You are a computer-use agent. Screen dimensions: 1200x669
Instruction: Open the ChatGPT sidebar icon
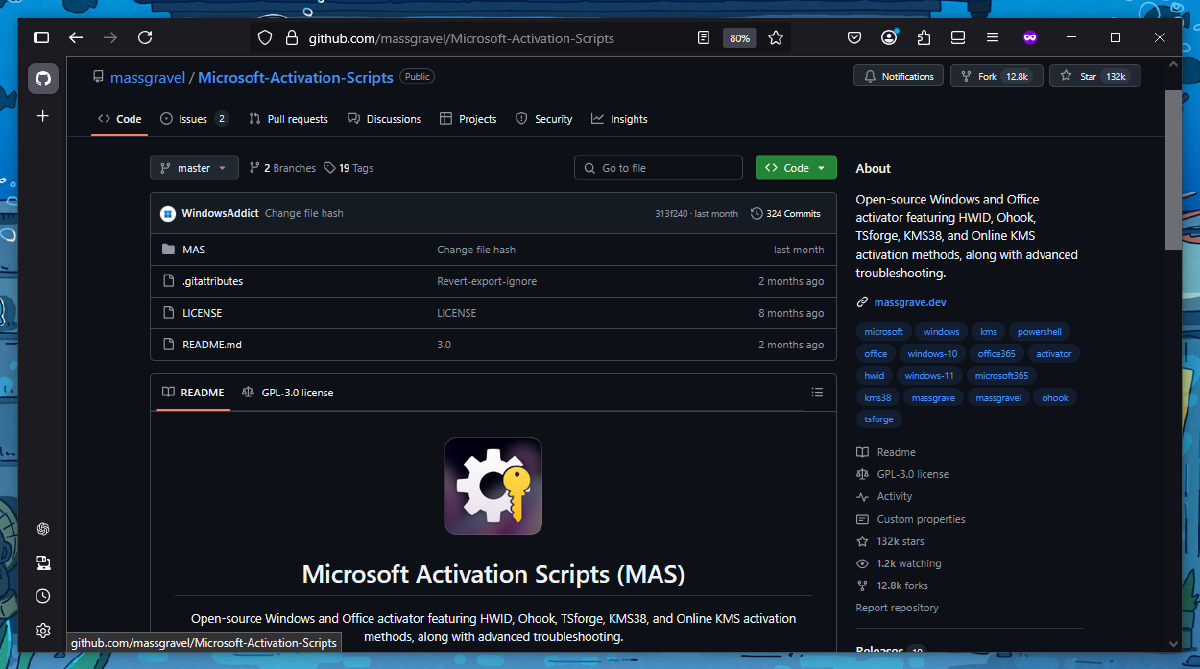pyautogui.click(x=43, y=529)
